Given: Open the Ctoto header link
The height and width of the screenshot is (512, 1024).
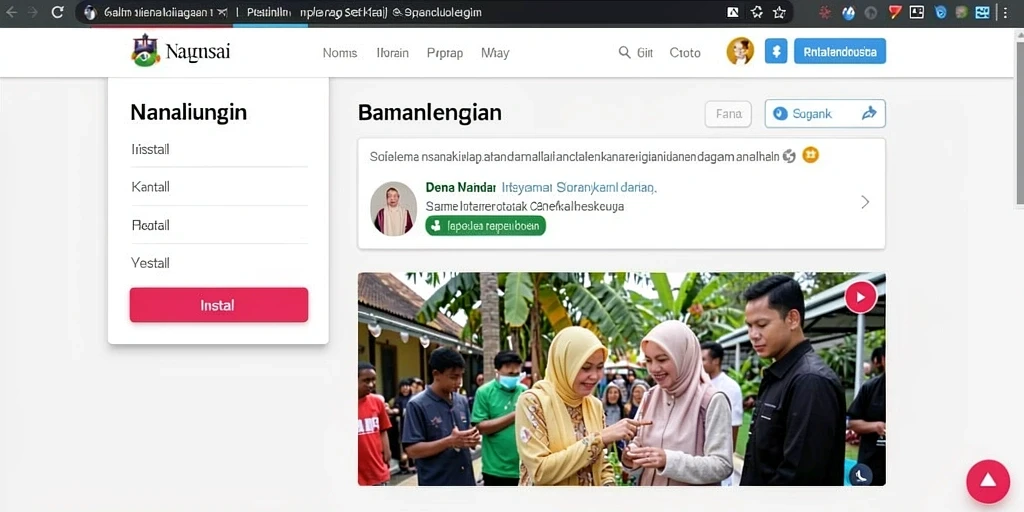Looking at the screenshot, I should point(685,53).
